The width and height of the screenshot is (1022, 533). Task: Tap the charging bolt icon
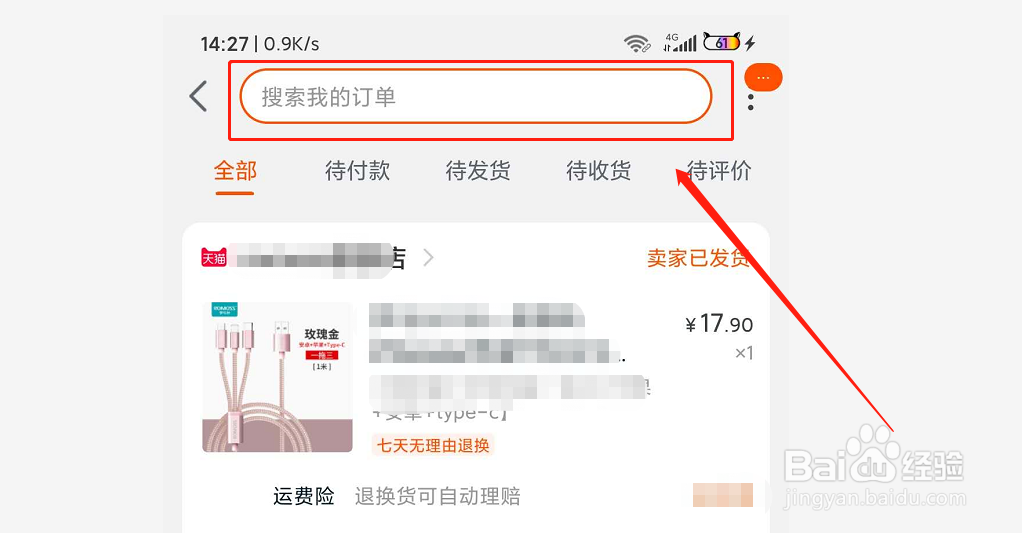click(x=750, y=43)
